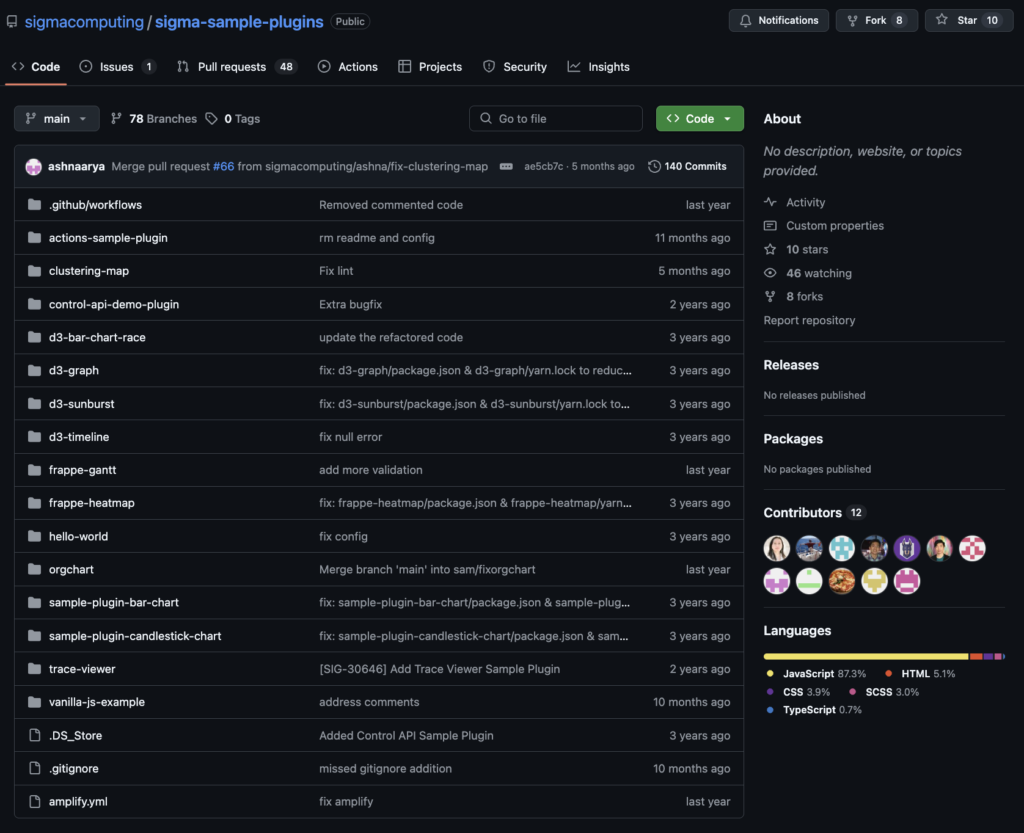This screenshot has height=833, width=1024.
Task: Open commit hash ae5cb7c
Action: [x=543, y=166]
